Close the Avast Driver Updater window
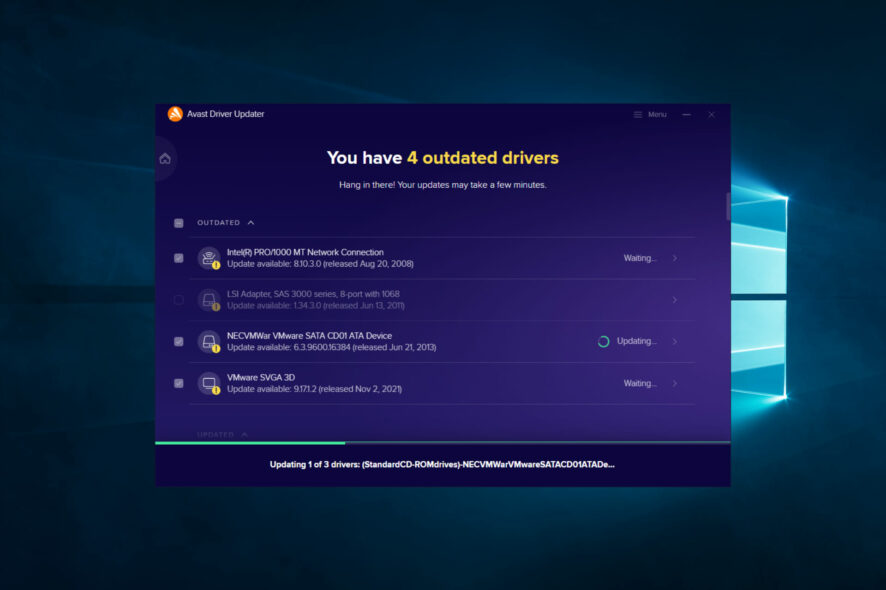The image size is (886, 590). click(x=711, y=114)
